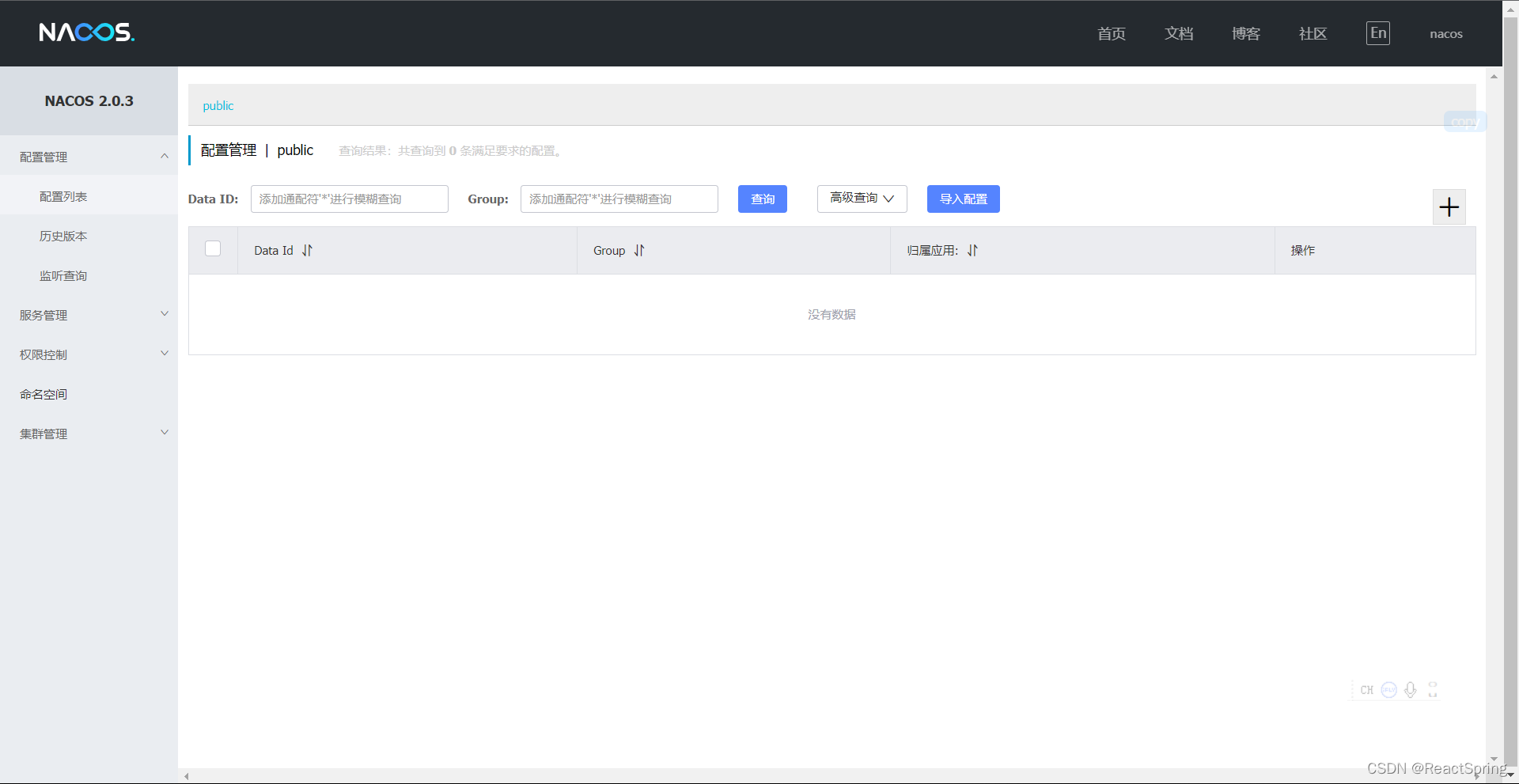Expand the 权限控制 menu

point(89,354)
